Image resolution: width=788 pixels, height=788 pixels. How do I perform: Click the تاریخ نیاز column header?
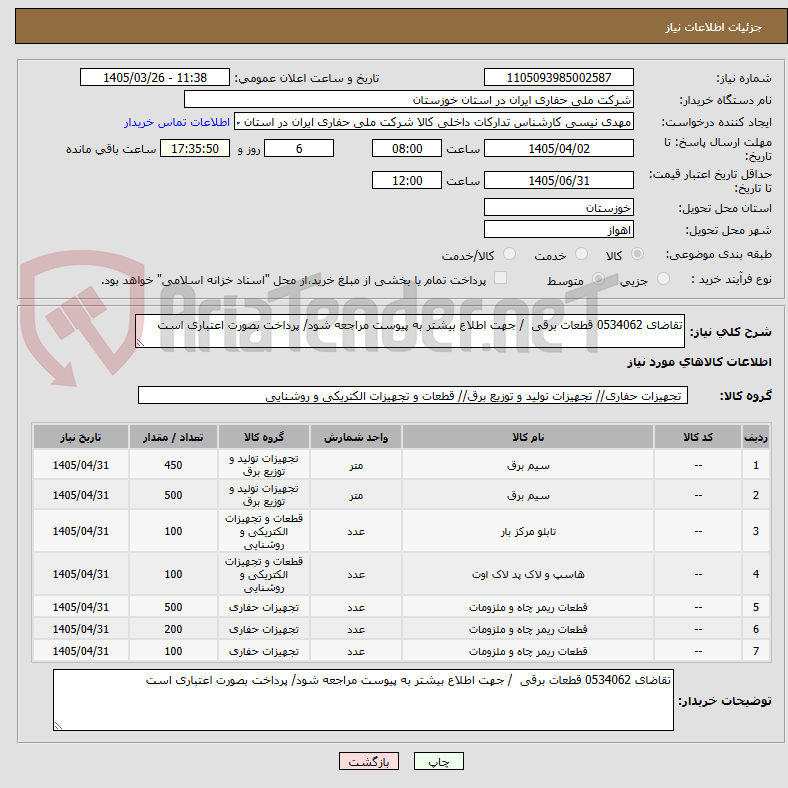pyautogui.click(x=81, y=437)
